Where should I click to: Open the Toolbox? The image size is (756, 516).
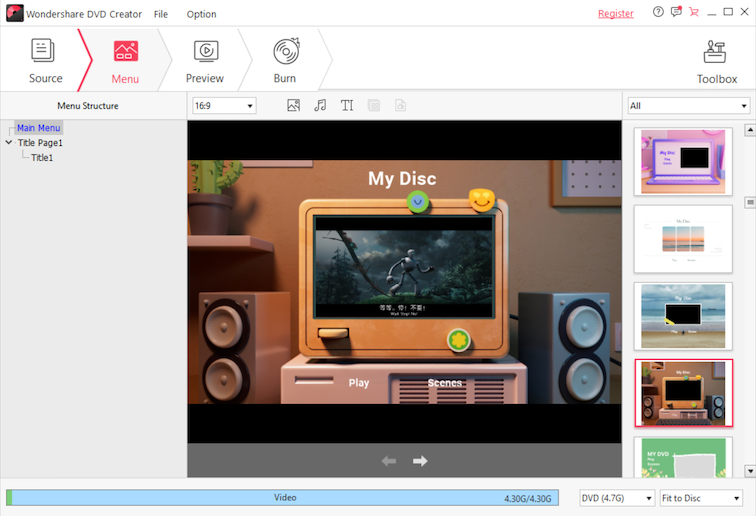(716, 62)
